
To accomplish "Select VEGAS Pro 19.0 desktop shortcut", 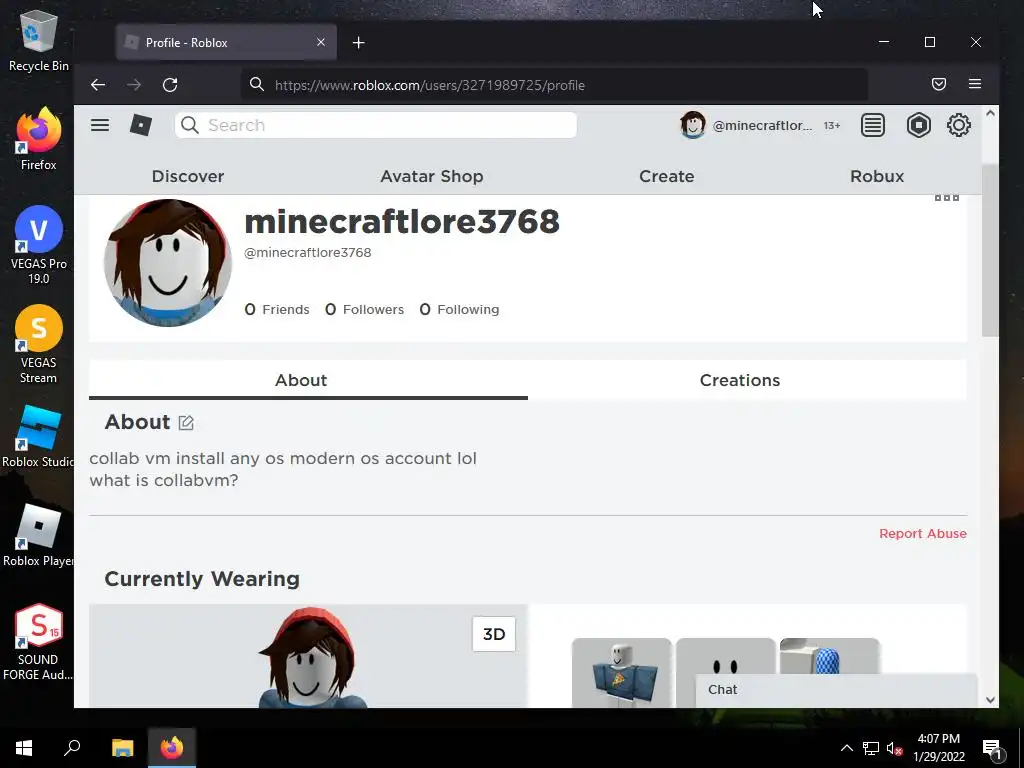I will (39, 245).
